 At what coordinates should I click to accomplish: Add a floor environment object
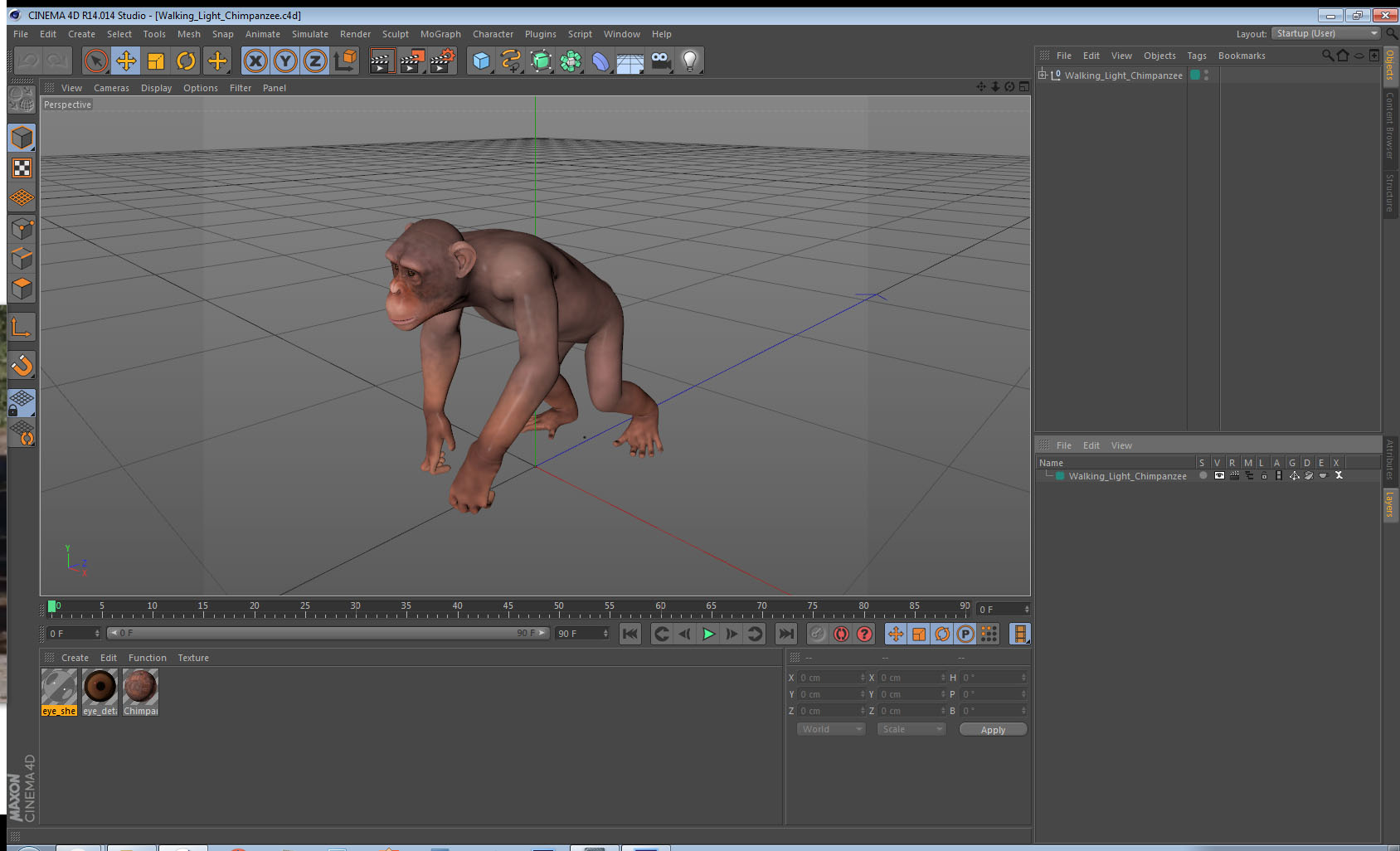pos(630,61)
